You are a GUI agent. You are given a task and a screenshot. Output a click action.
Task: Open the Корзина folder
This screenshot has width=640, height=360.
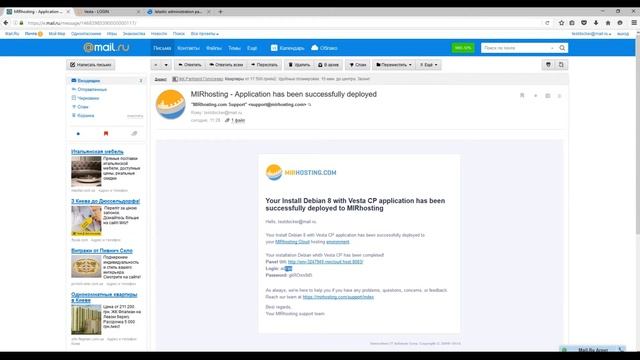coord(86,116)
